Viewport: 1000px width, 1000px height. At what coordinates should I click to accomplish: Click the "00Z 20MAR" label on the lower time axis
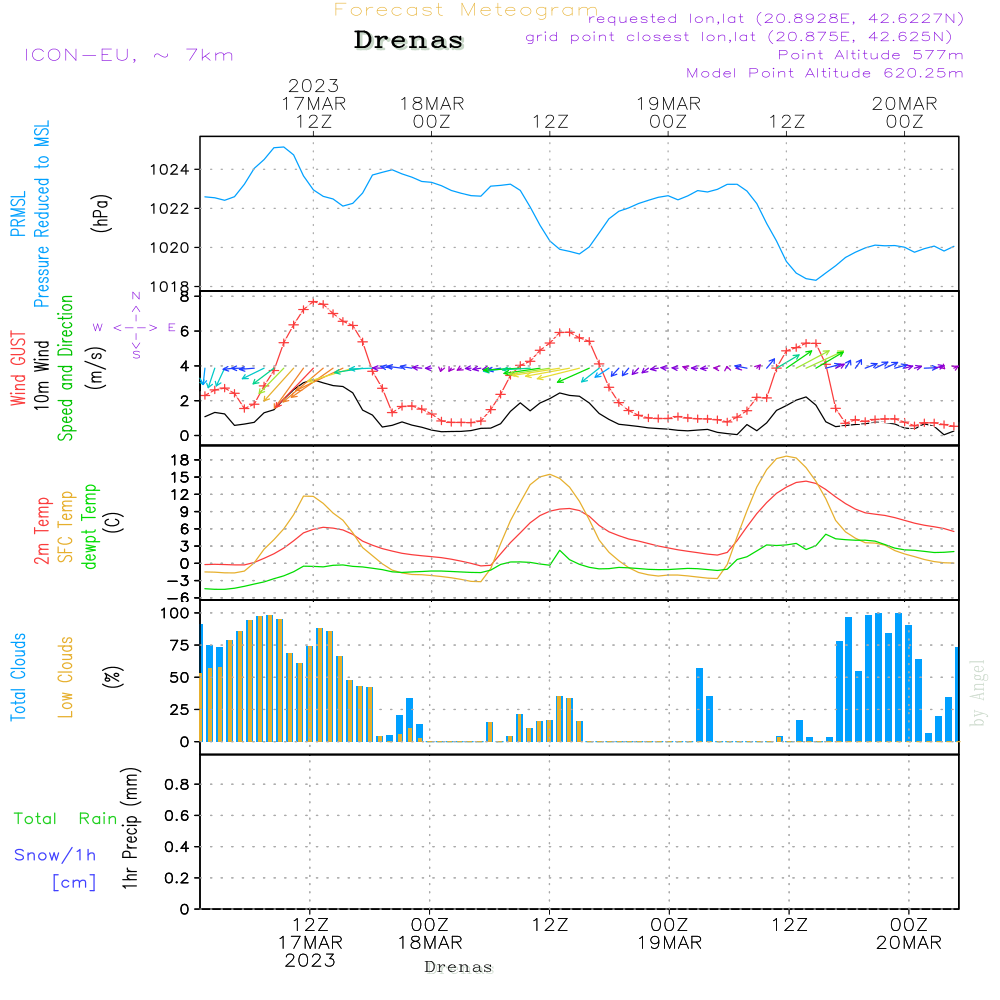pyautogui.click(x=909, y=934)
